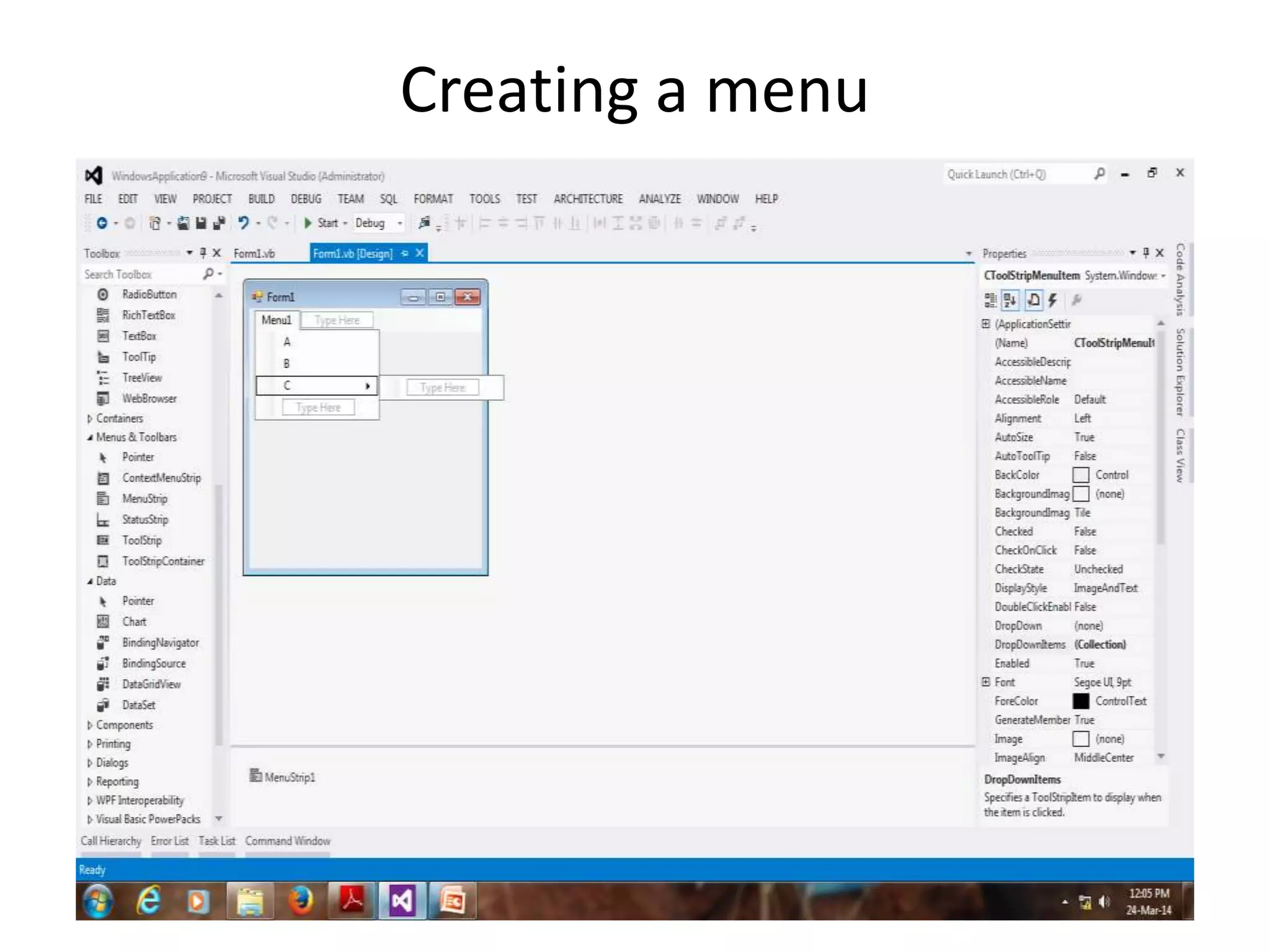Expand the Containers toolbox group
1270x952 pixels.
tap(89, 419)
